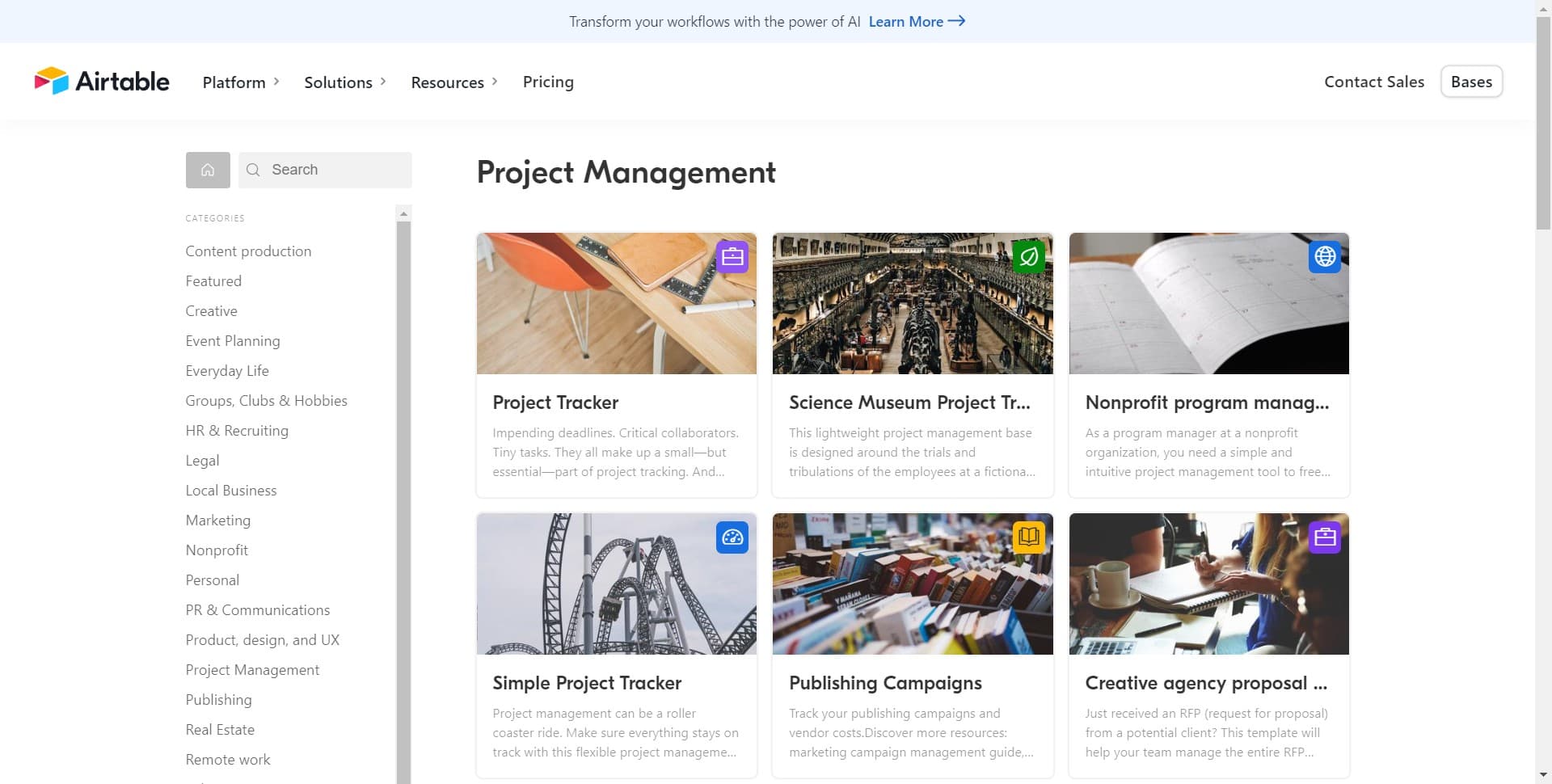Open the Pricing page from the navigation
Viewport: 1552px width, 784px height.
click(548, 82)
